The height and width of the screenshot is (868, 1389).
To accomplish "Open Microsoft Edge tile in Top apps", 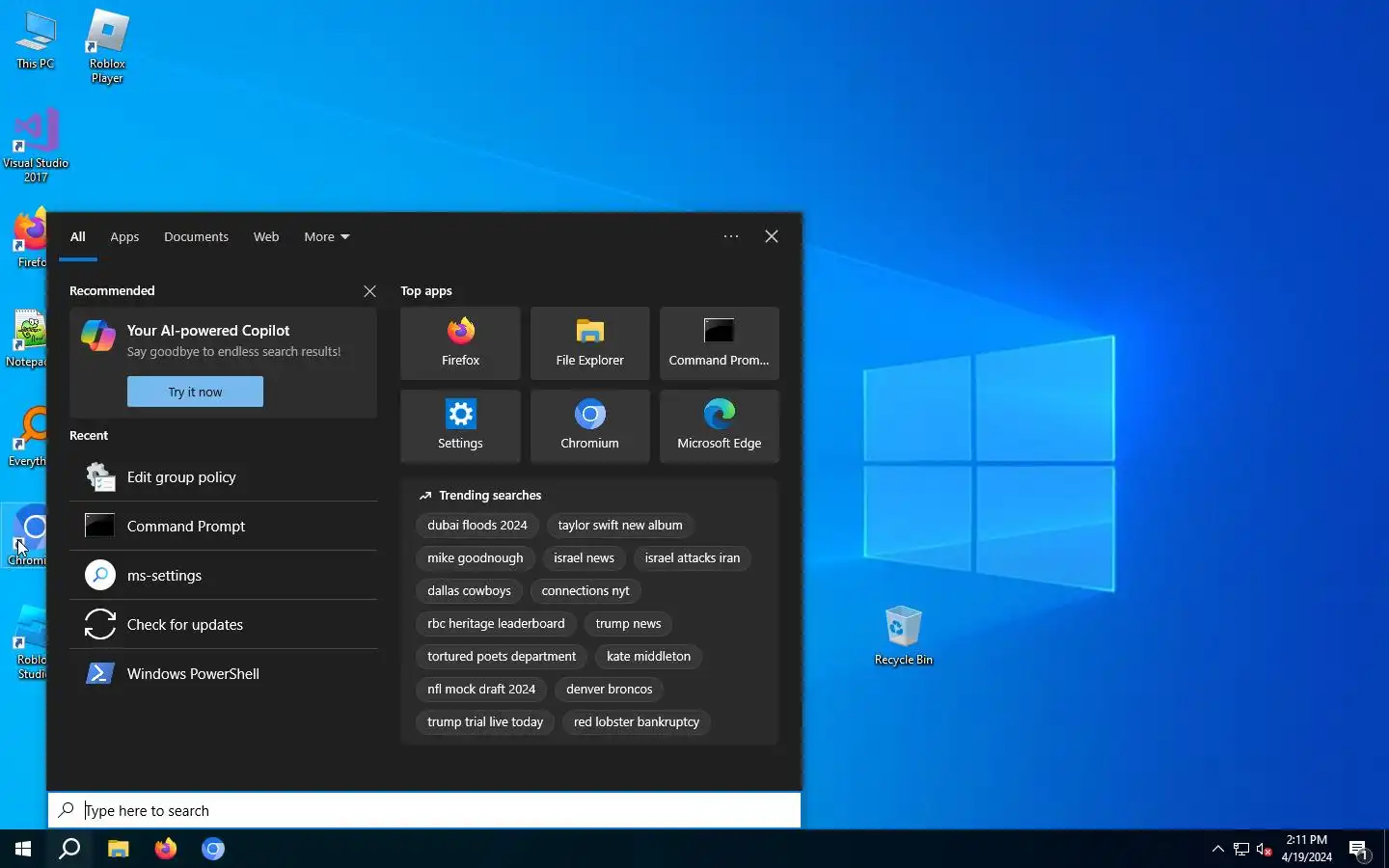I will (x=719, y=426).
